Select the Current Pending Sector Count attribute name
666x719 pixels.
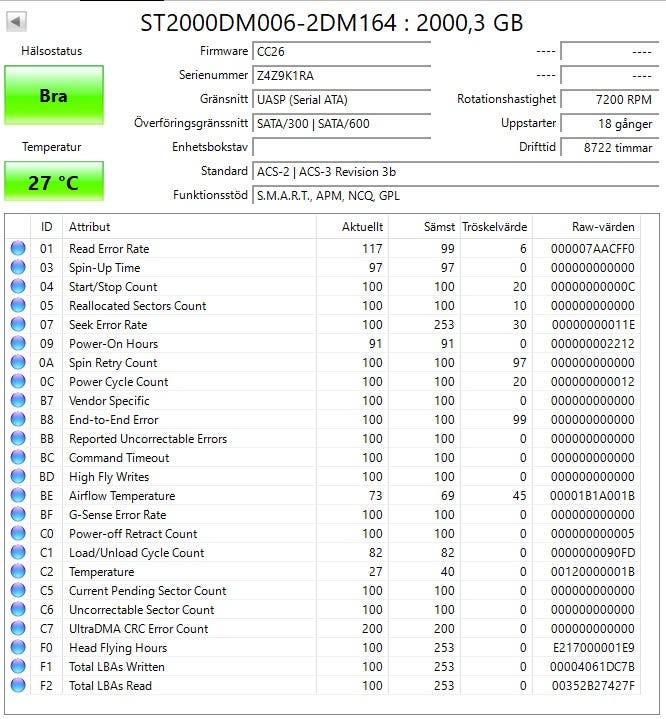[x=148, y=591]
